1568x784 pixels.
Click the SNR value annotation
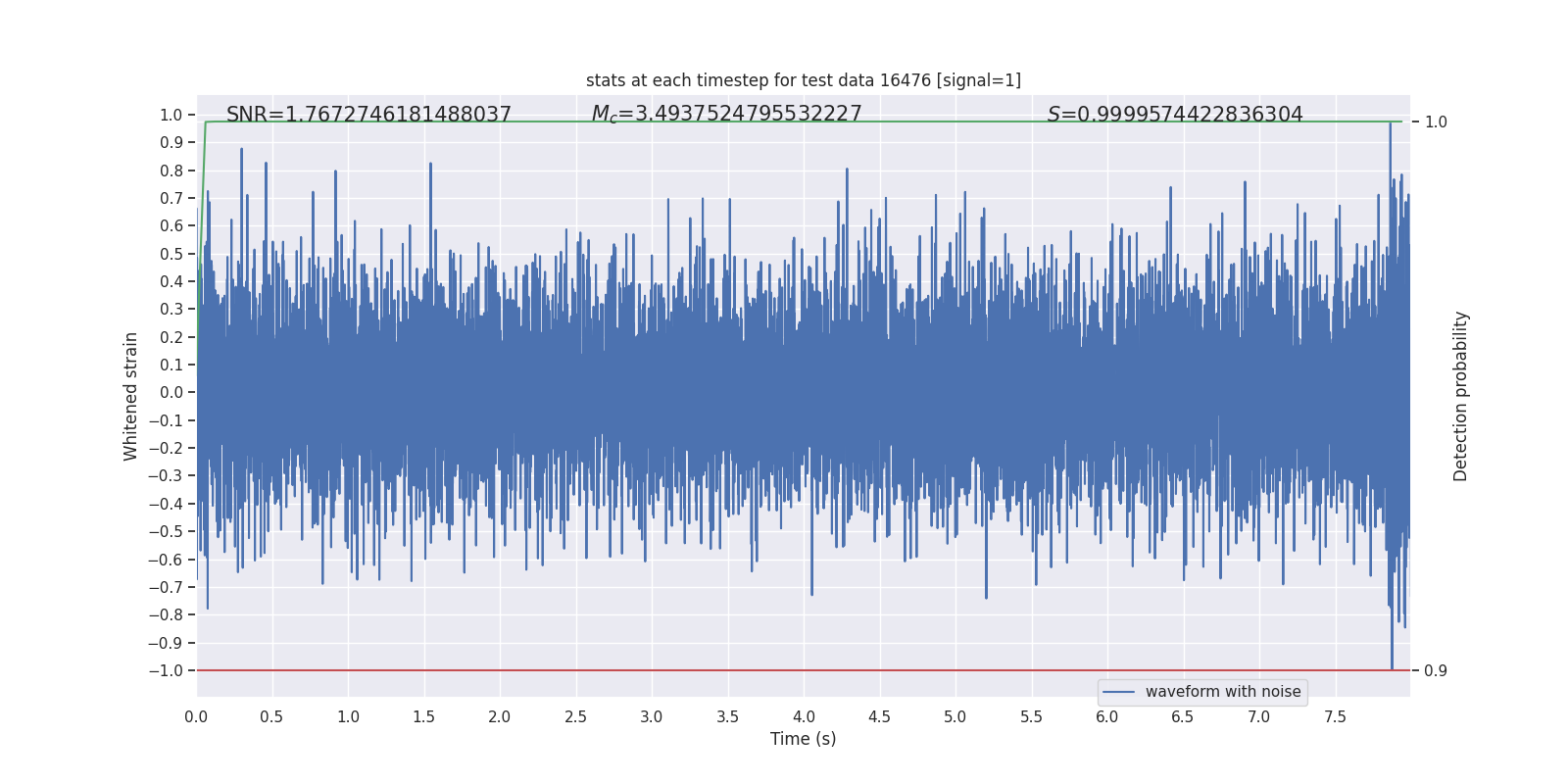(368, 115)
